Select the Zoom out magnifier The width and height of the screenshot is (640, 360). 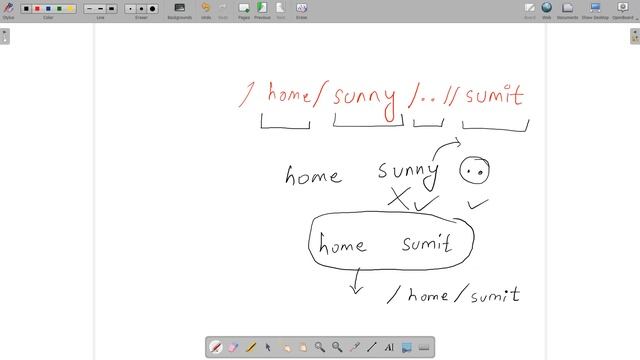337,347
